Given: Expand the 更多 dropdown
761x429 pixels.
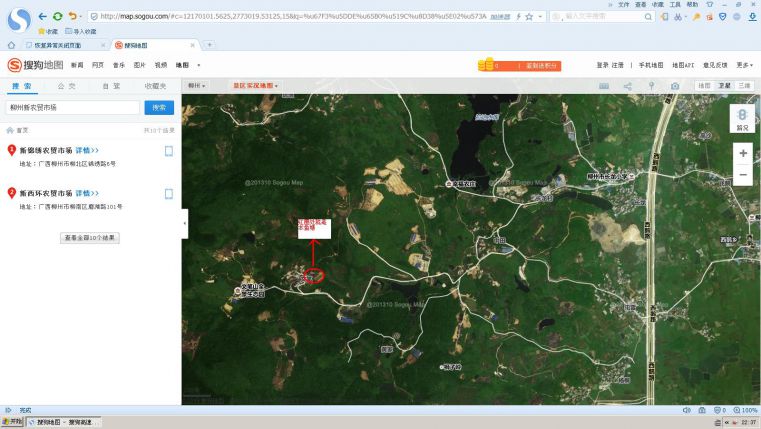Looking at the screenshot, I should coord(744,65).
